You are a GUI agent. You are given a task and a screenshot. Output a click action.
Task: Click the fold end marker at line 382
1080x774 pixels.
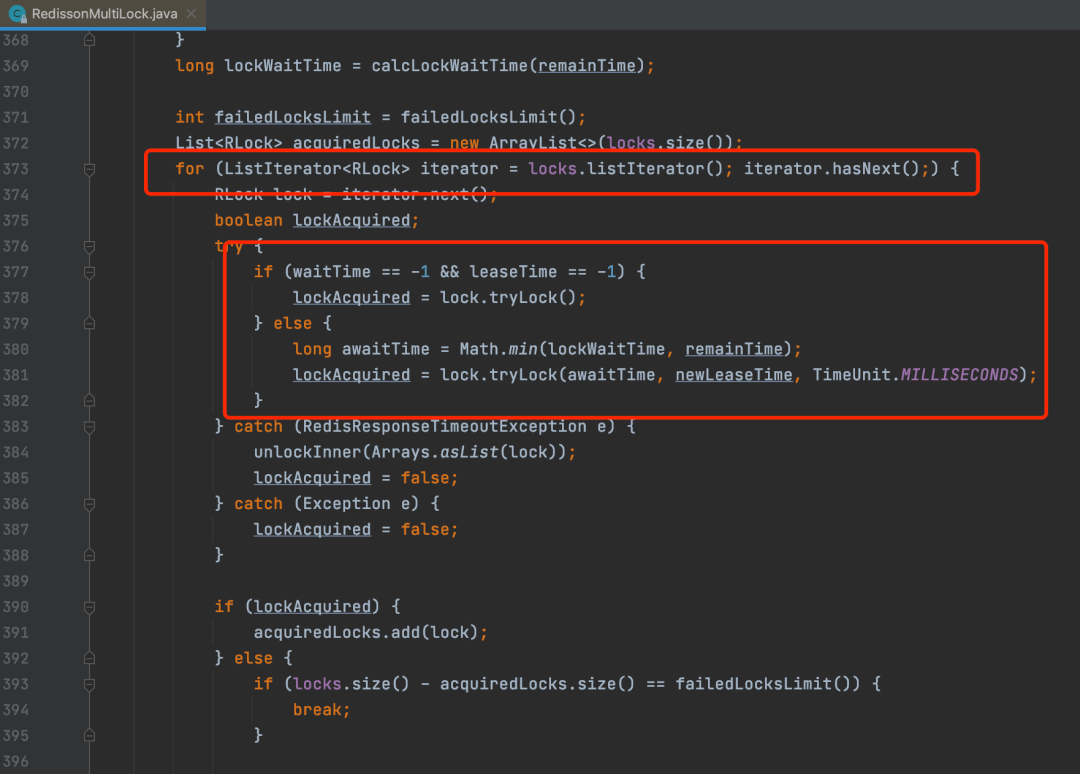click(90, 400)
